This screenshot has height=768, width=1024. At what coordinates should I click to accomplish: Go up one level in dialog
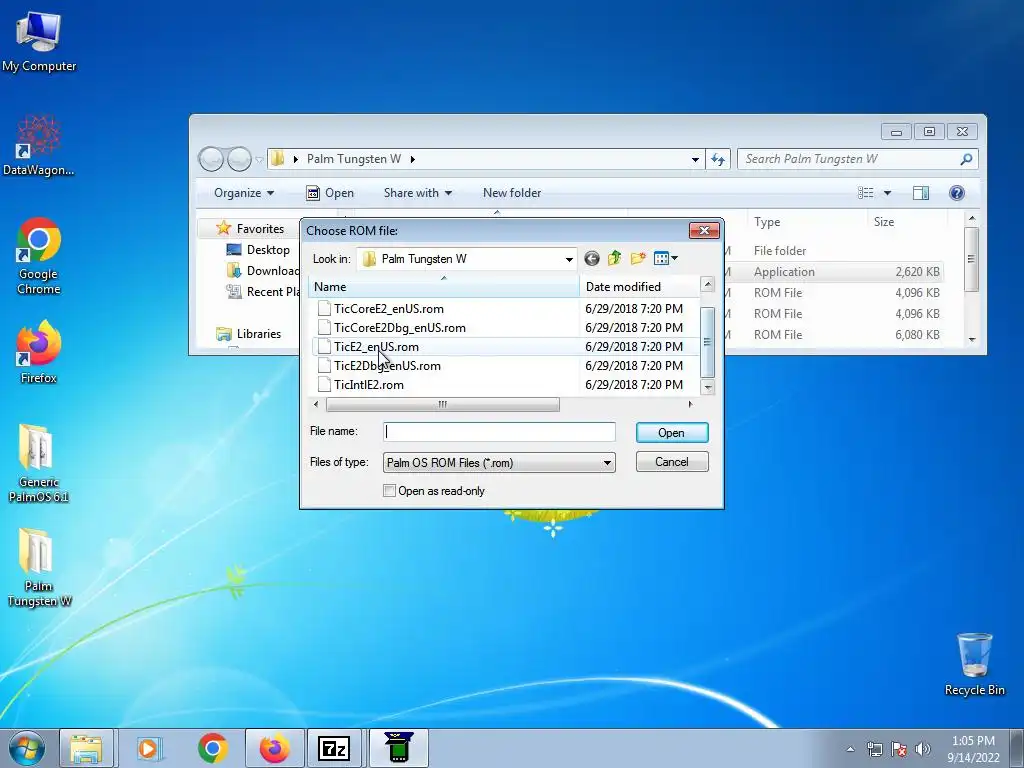(x=615, y=259)
